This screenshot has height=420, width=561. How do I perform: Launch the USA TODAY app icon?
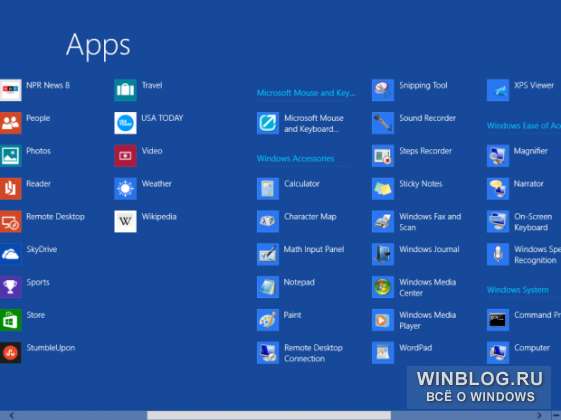pos(125,123)
